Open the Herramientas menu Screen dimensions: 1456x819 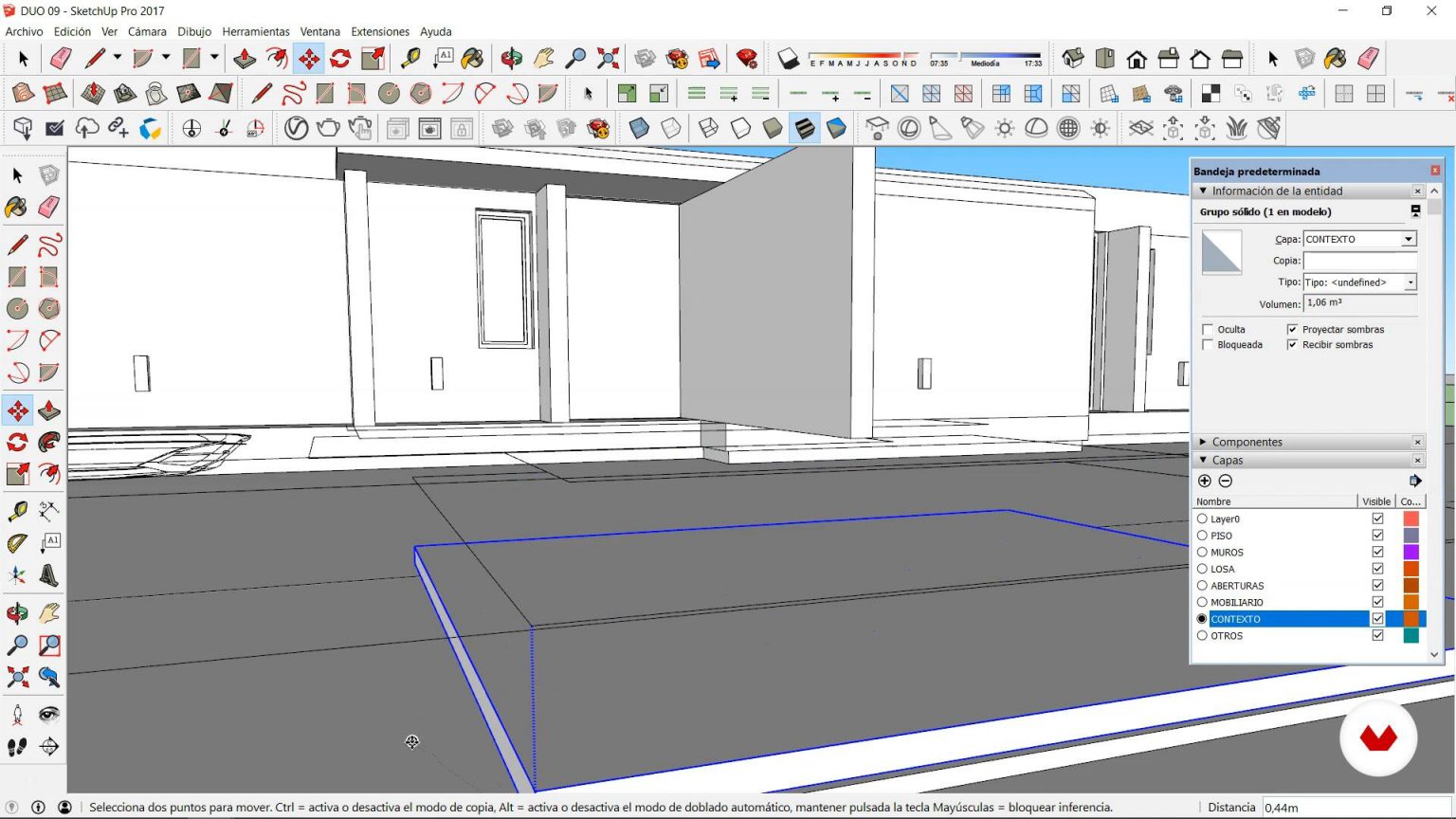[256, 31]
